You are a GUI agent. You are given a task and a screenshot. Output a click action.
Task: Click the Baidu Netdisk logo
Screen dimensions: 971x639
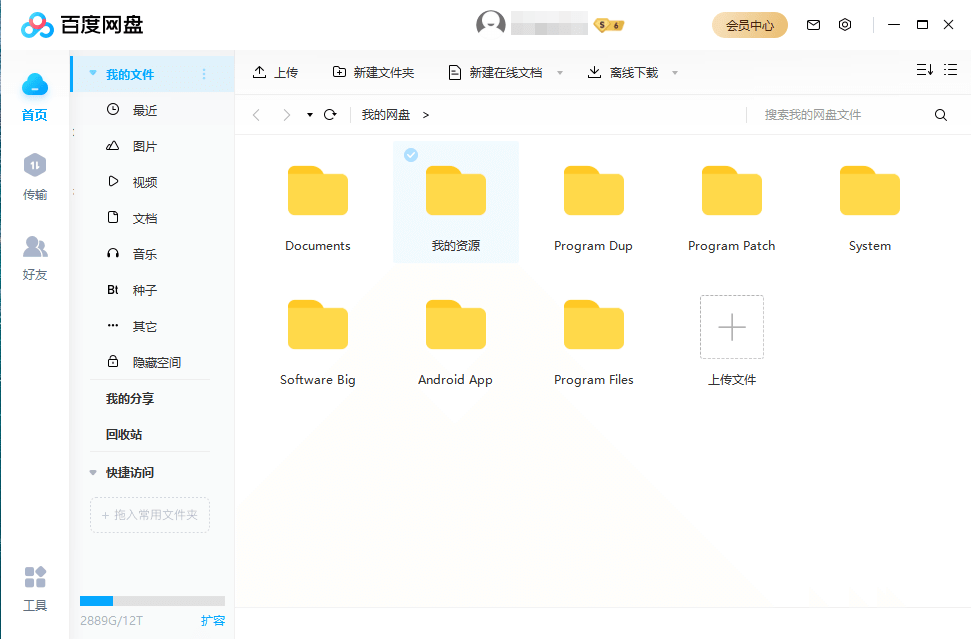pyautogui.click(x=37, y=25)
